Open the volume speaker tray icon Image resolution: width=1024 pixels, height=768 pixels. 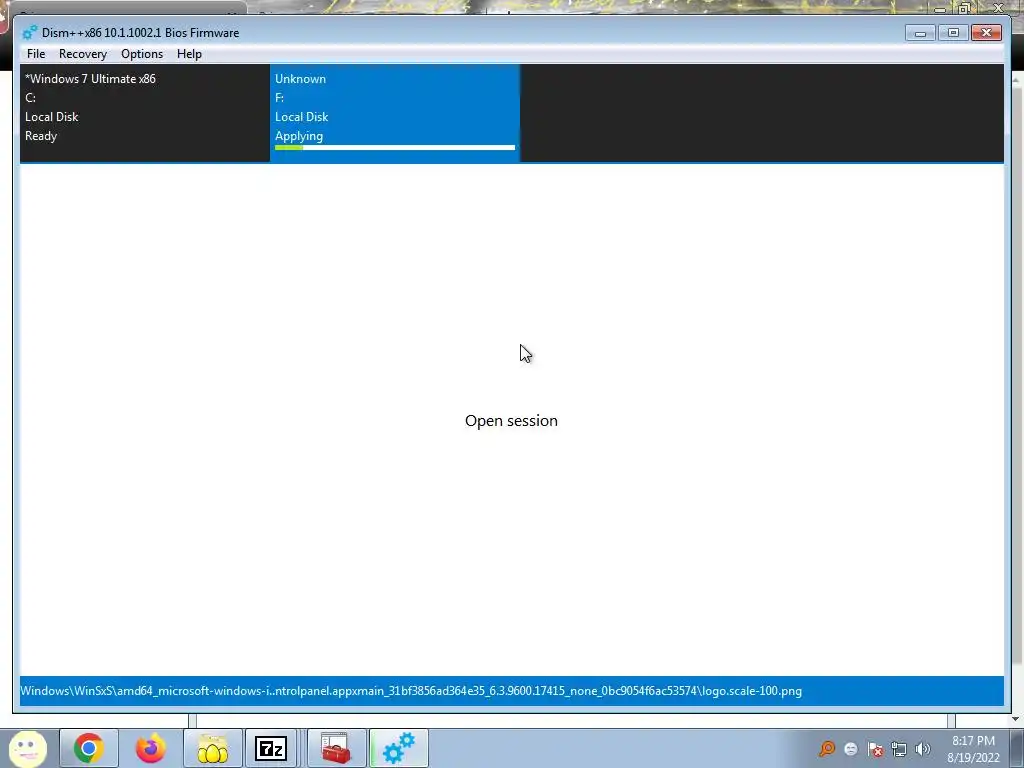pos(923,749)
